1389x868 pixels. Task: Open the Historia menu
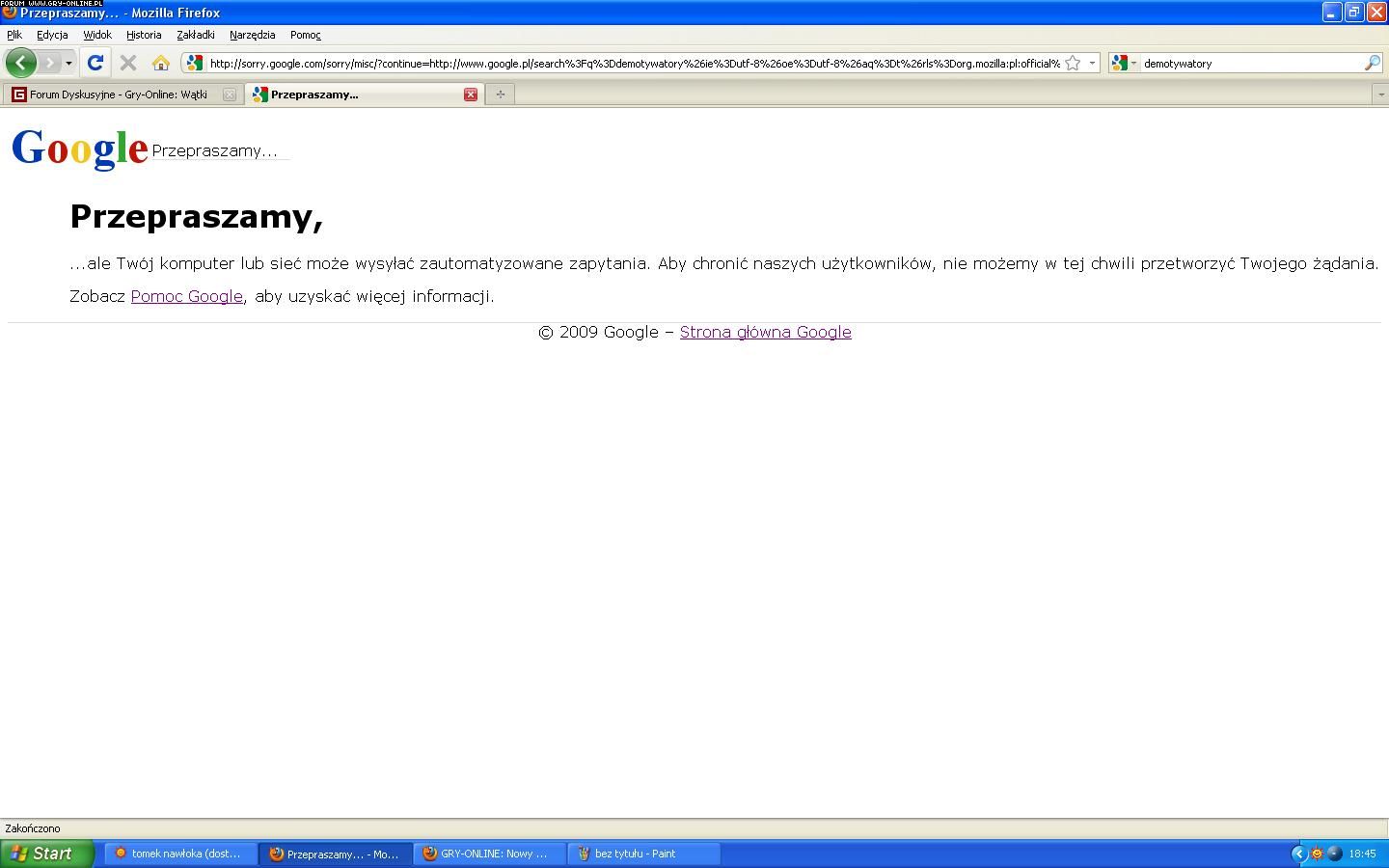tap(144, 35)
